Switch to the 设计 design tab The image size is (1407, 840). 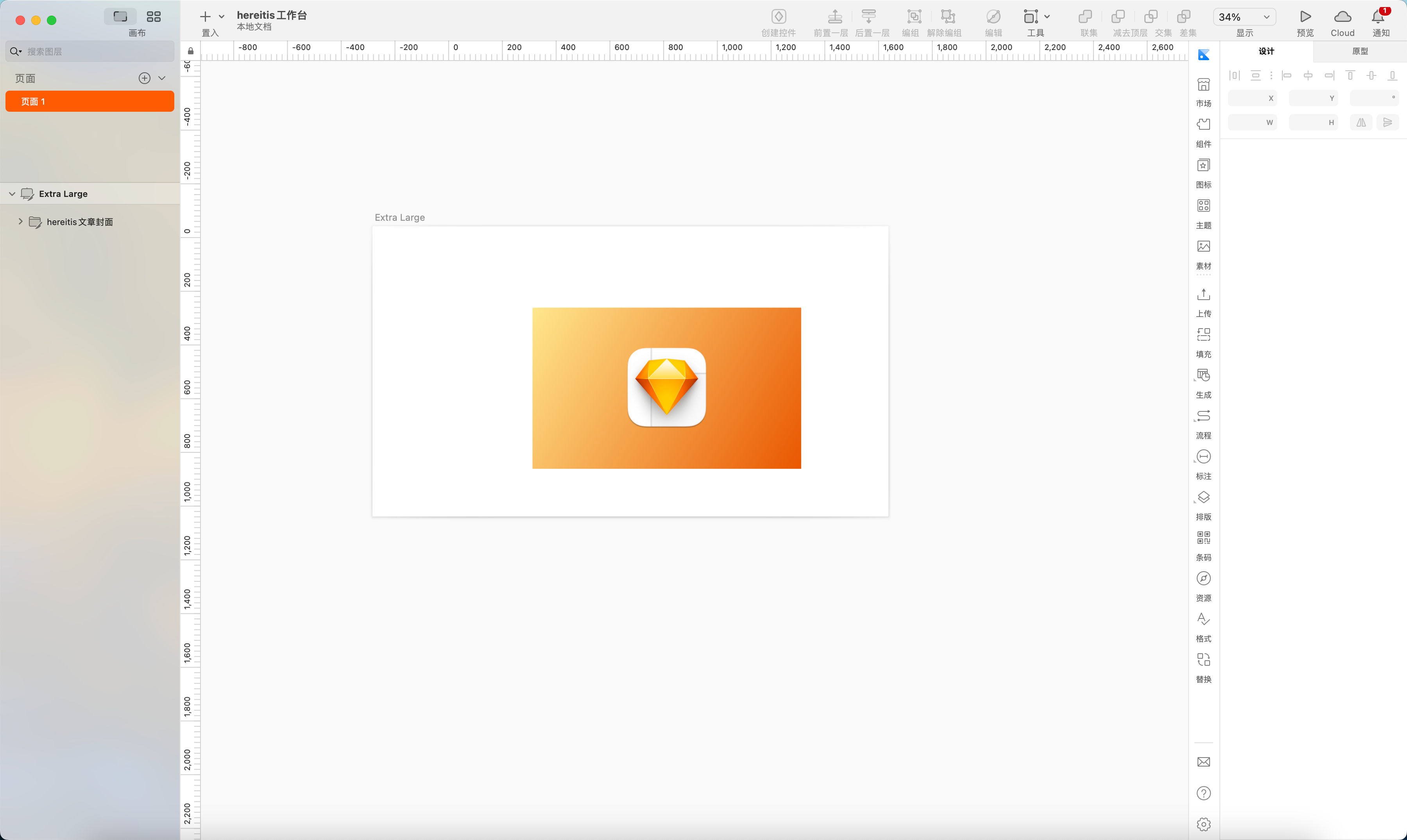(x=1266, y=51)
